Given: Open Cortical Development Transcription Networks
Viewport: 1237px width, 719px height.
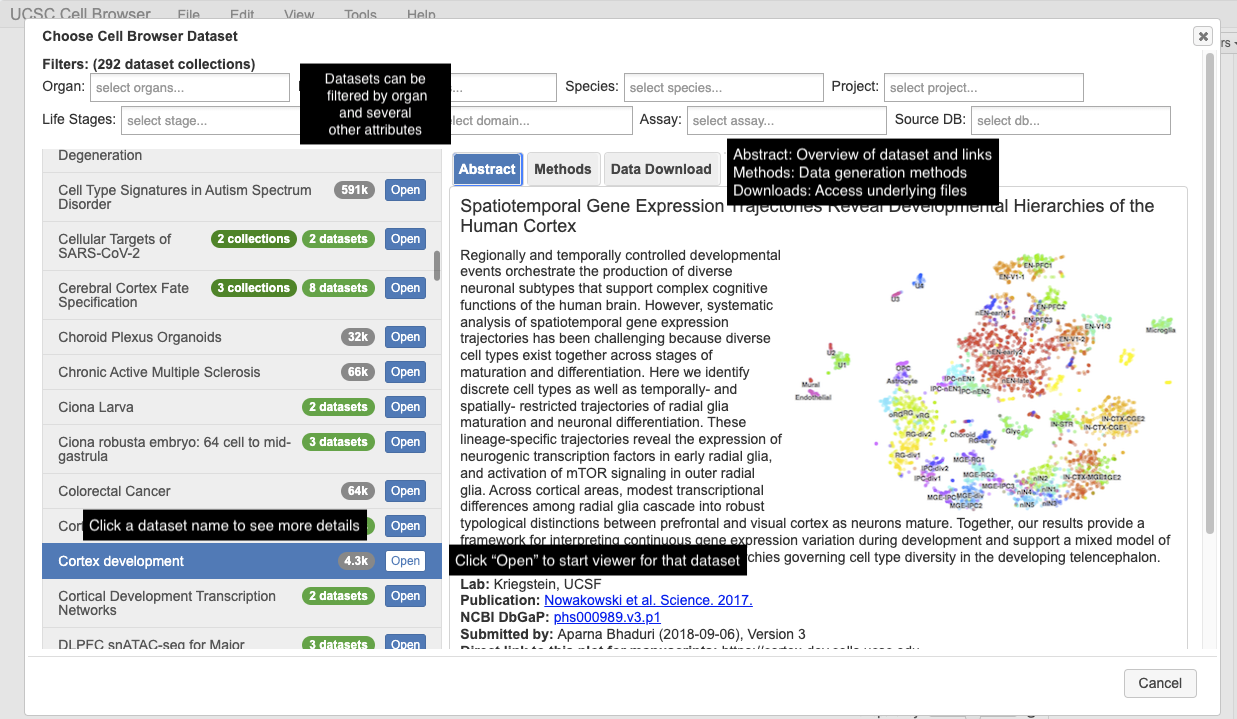Looking at the screenshot, I should click(x=405, y=596).
